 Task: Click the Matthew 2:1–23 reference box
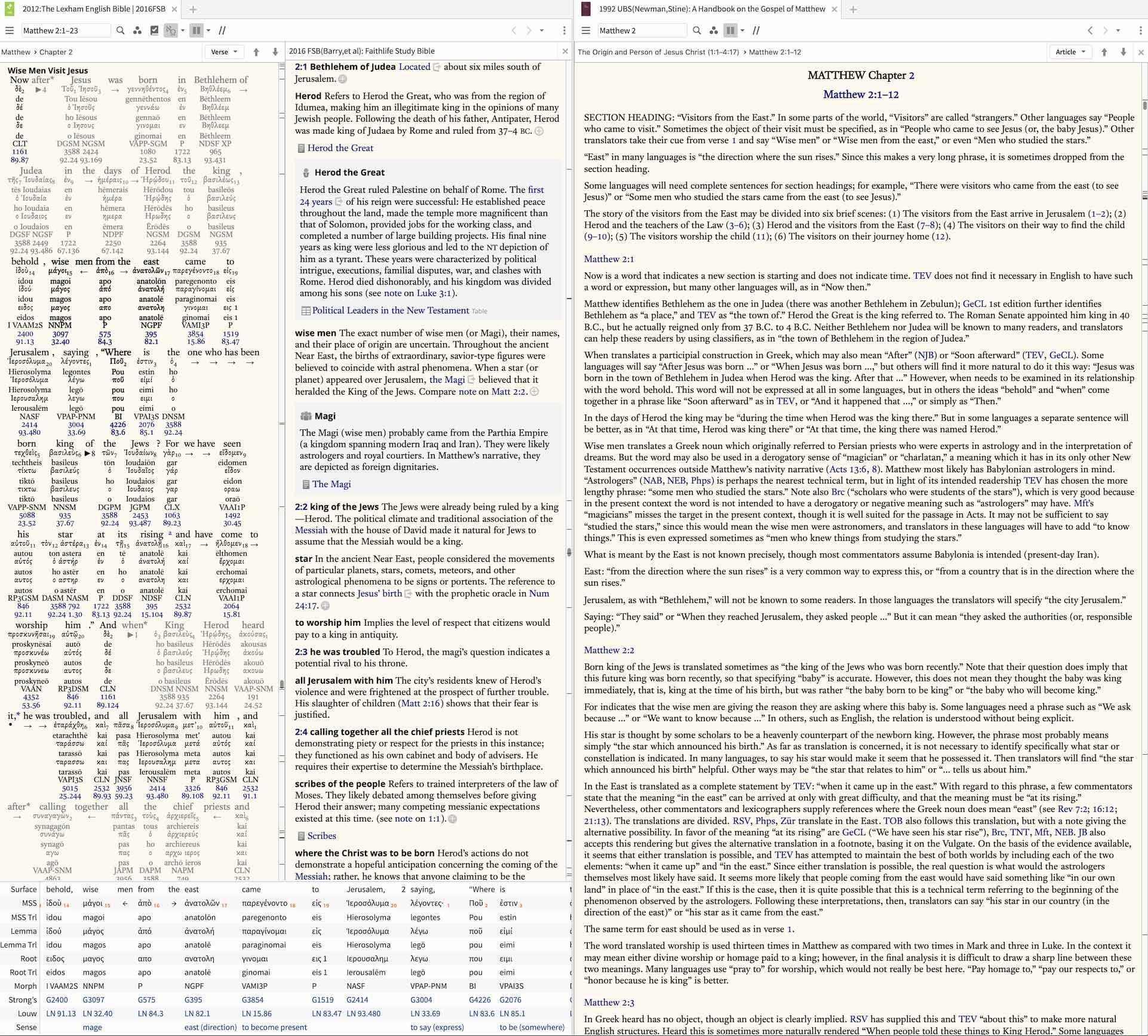point(66,30)
